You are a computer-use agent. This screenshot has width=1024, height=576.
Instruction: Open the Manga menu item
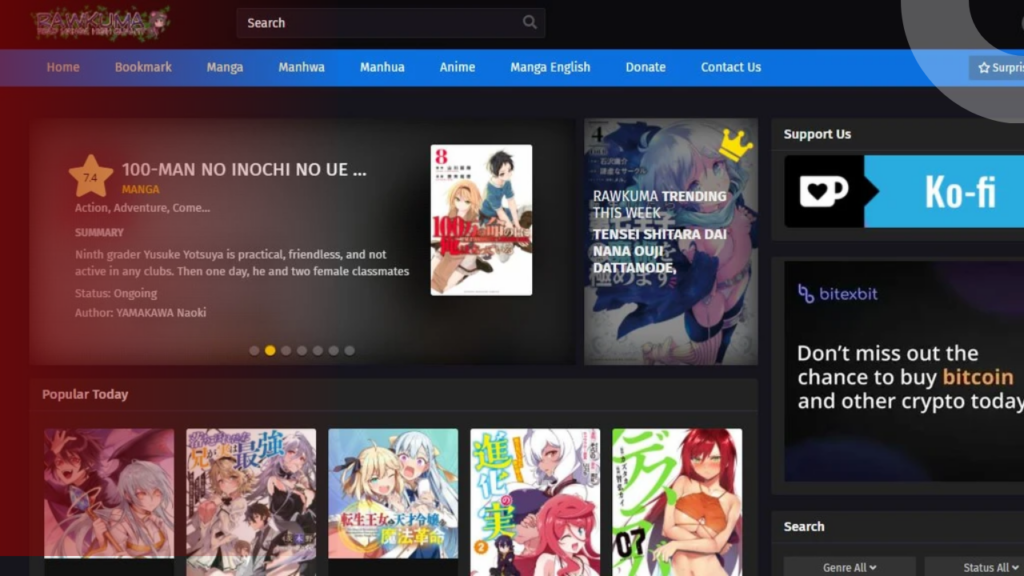[x=225, y=67]
